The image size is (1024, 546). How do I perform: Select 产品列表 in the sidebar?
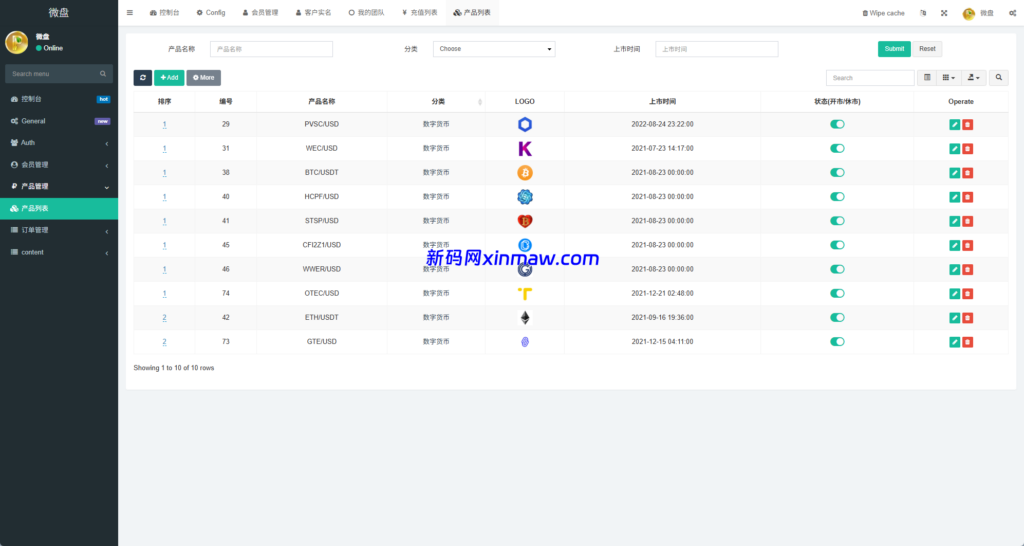pyautogui.click(x=59, y=208)
